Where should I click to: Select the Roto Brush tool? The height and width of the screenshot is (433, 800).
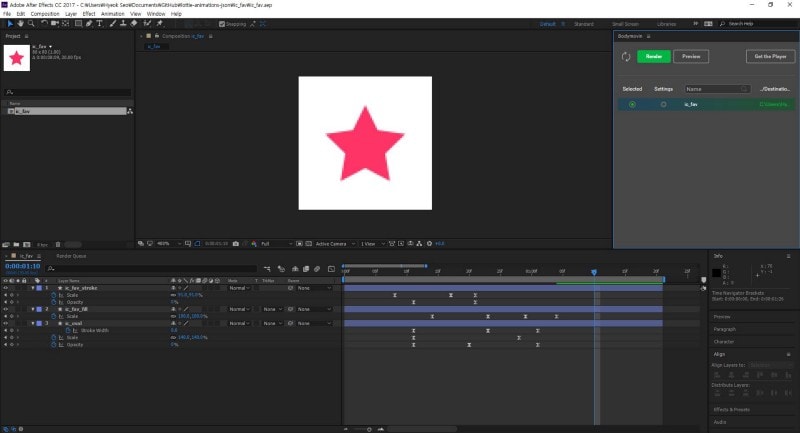click(147, 23)
